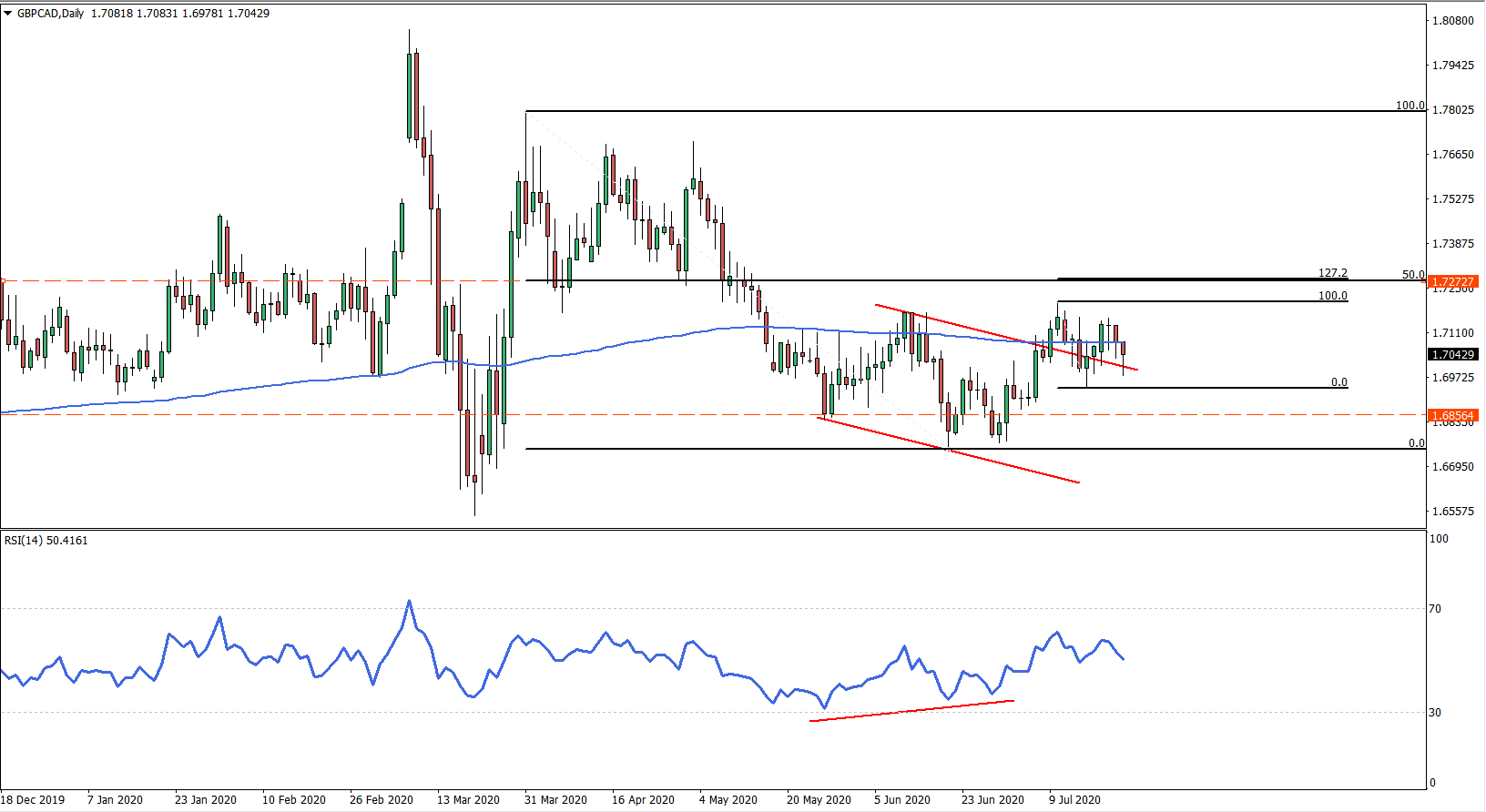This screenshot has height=812, width=1486.
Task: Click the RSI scale value 30
Action: 1435,713
